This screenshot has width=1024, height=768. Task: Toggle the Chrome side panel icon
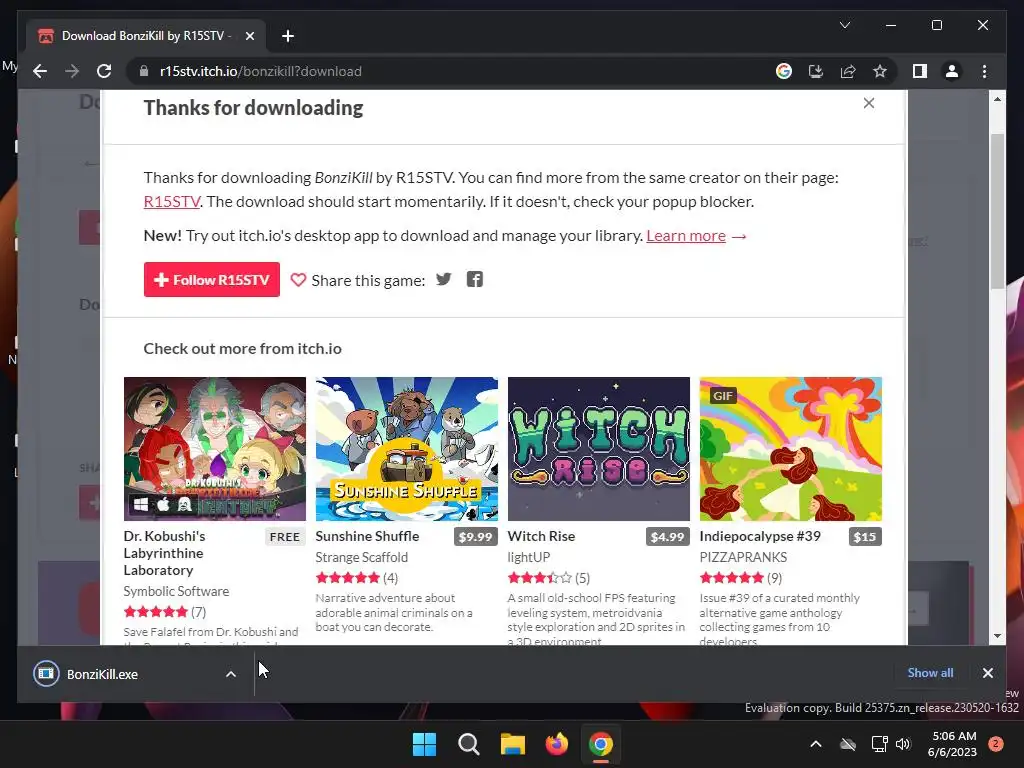[x=920, y=71]
